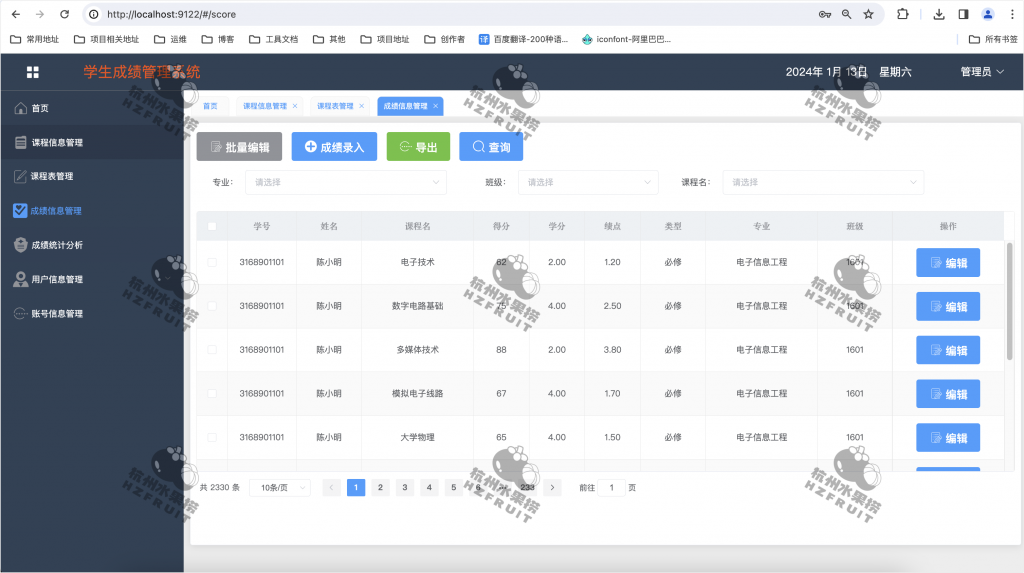Screen dimensions: 1024x573
Task: Open the 所有书签 folder
Action: [993, 39]
